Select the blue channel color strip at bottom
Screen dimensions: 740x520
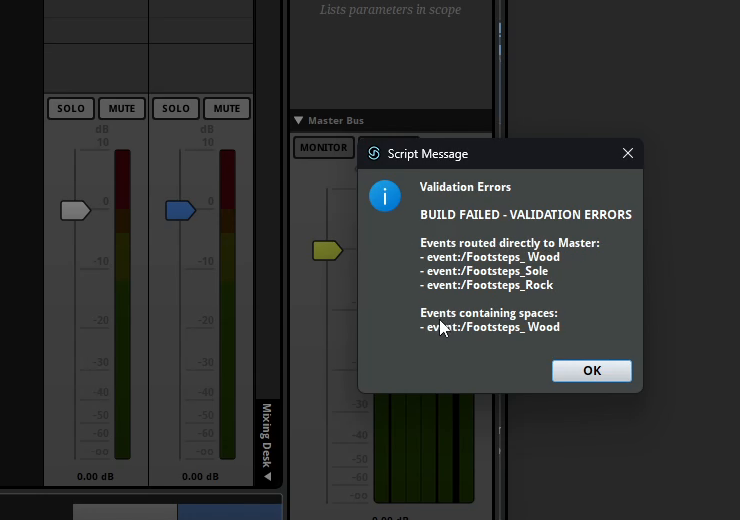(x=230, y=512)
